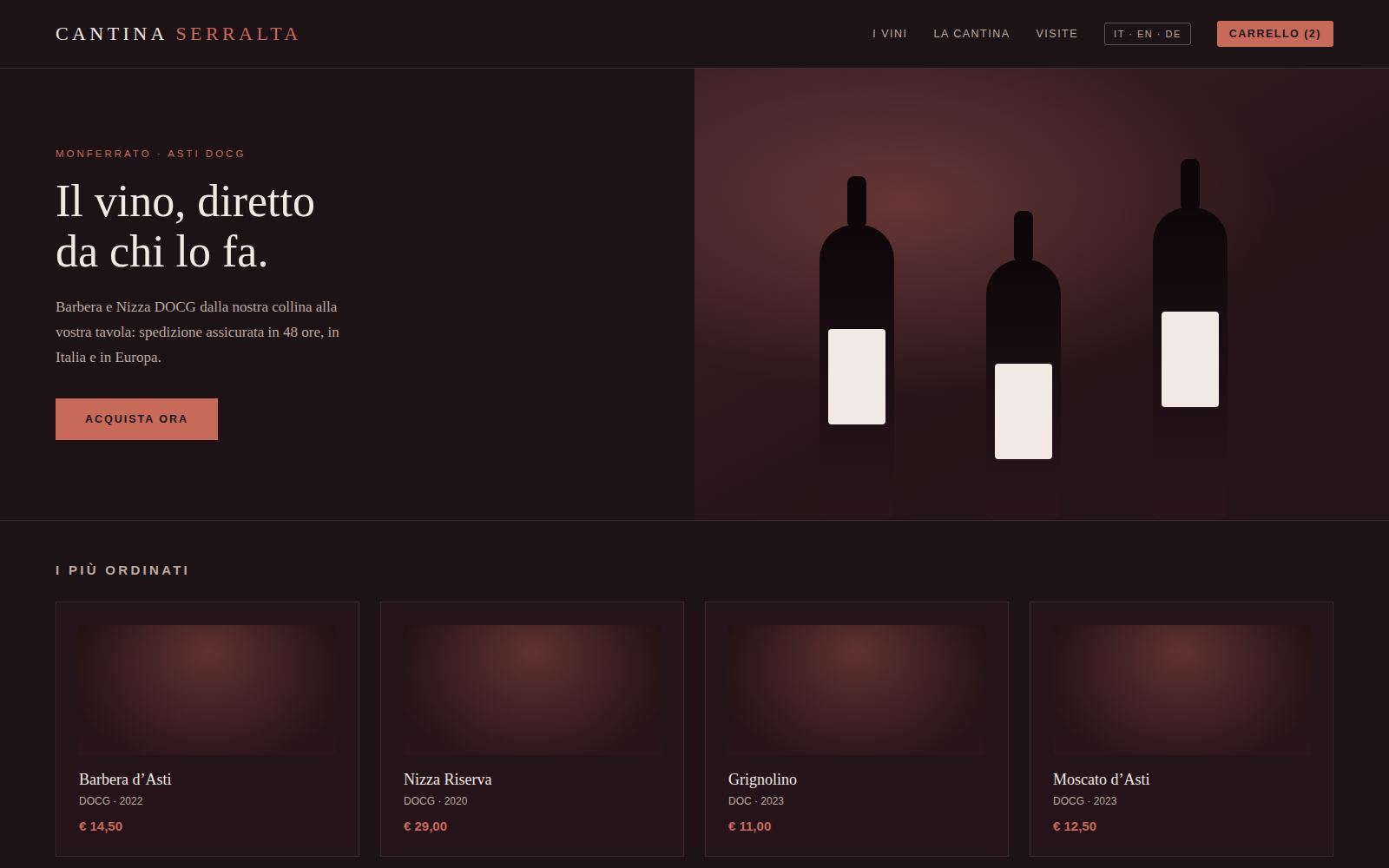Click the right wine bottle illustration
Image resolution: width=1389 pixels, height=868 pixels.
coord(1190,339)
